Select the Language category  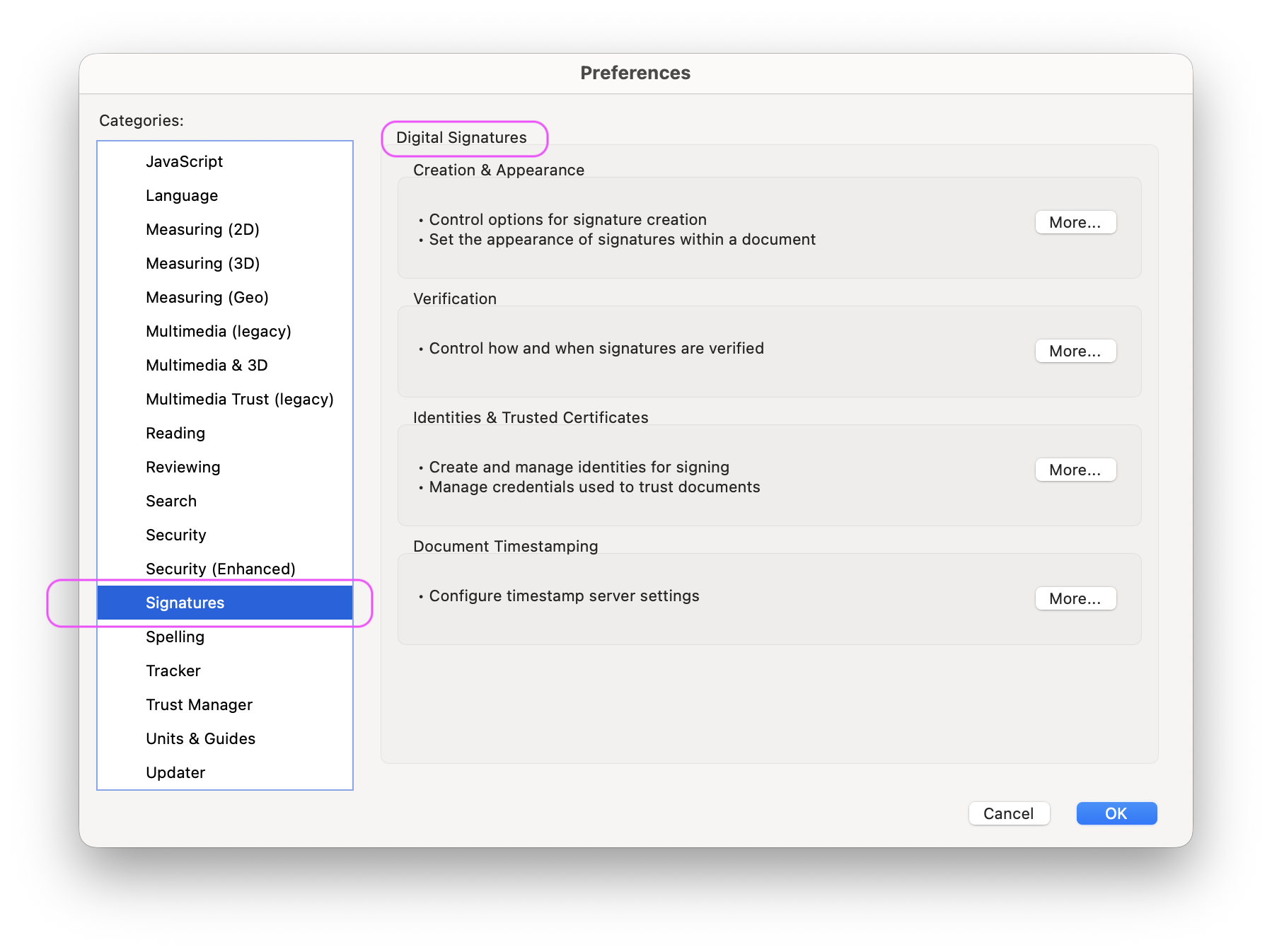click(182, 195)
